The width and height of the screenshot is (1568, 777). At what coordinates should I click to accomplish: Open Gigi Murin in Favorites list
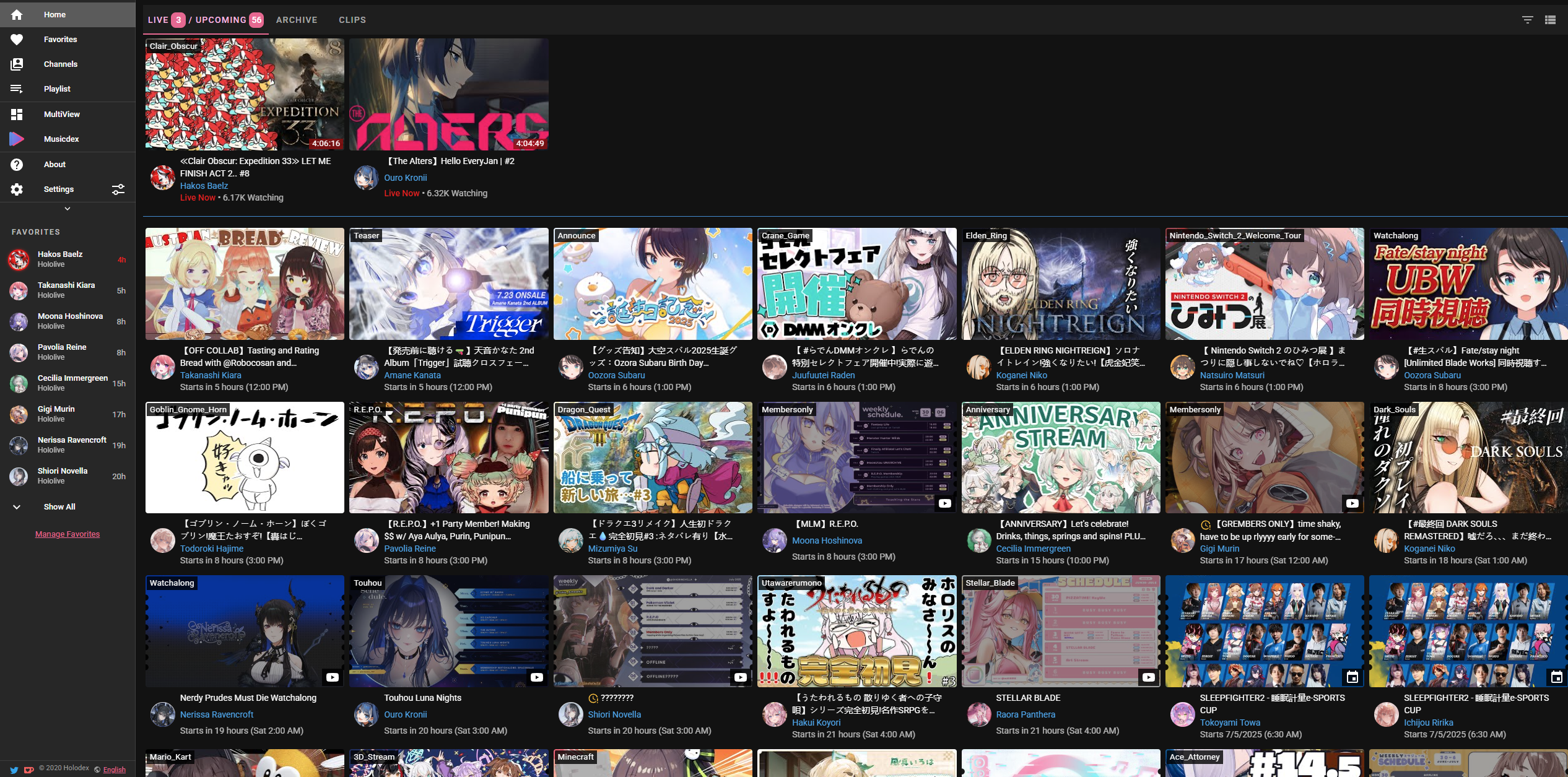pos(68,414)
